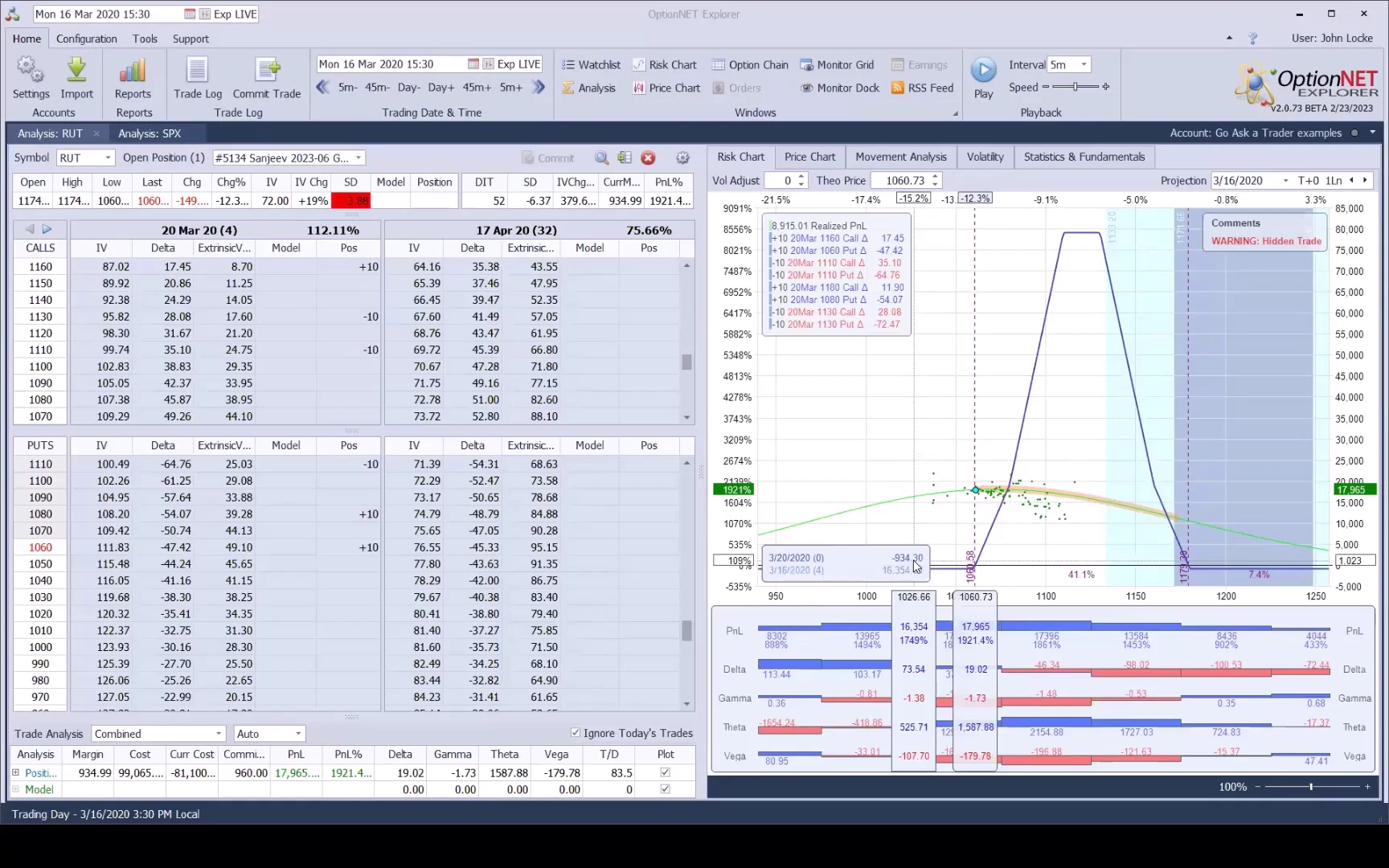Click the help question mark icon

click(x=1252, y=39)
